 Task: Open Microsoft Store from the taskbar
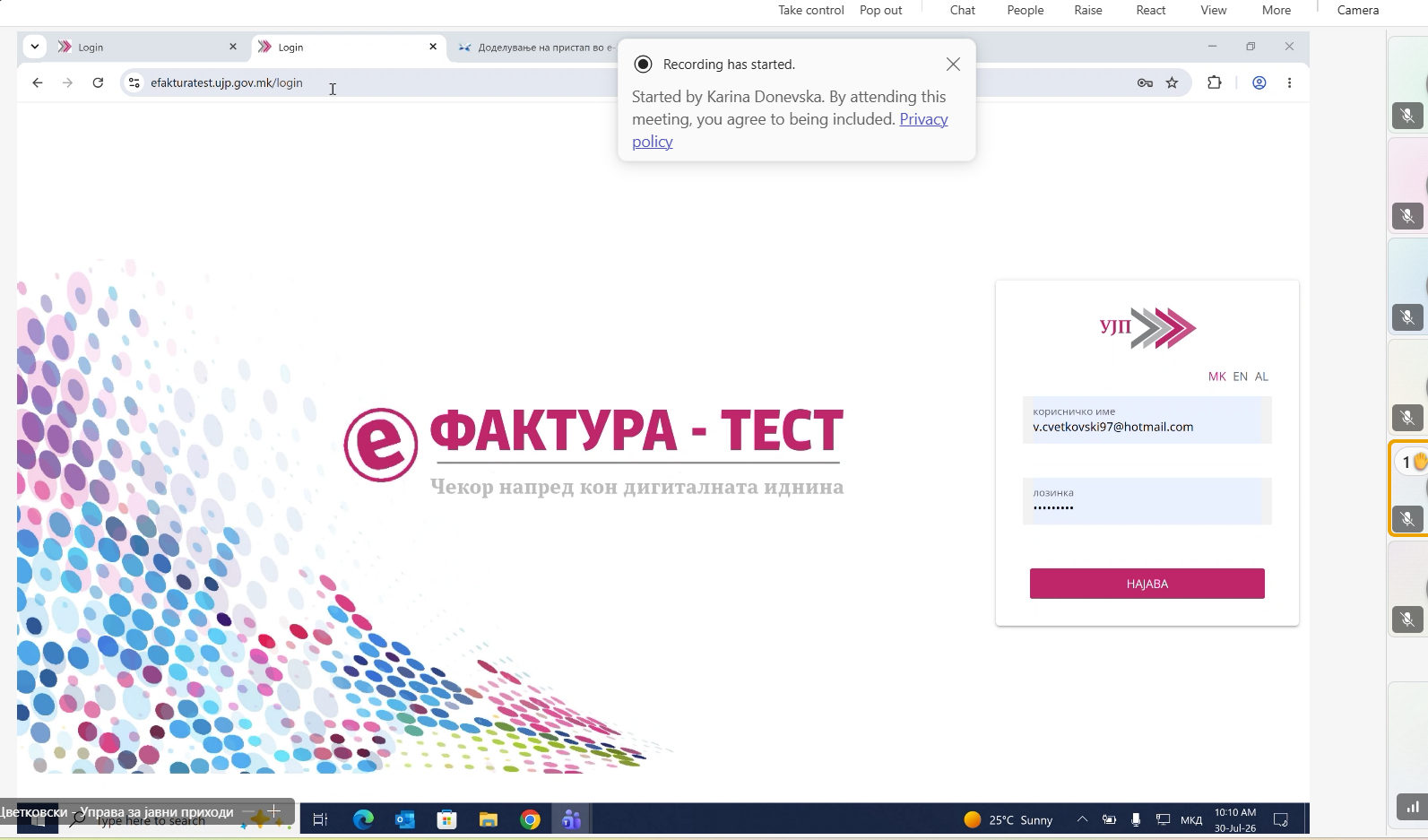coord(446,819)
